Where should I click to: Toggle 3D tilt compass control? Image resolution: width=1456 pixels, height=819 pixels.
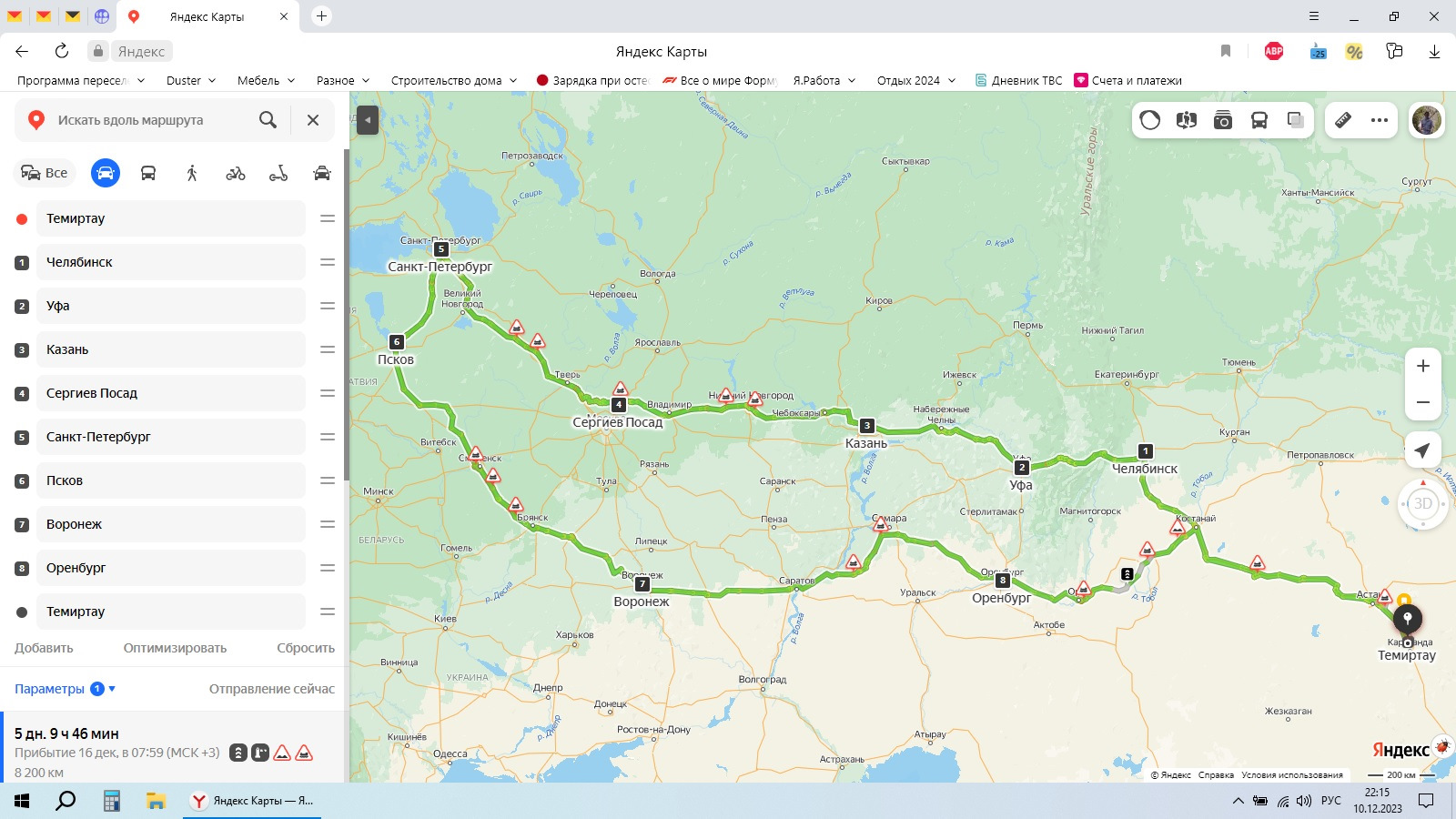point(1423,503)
